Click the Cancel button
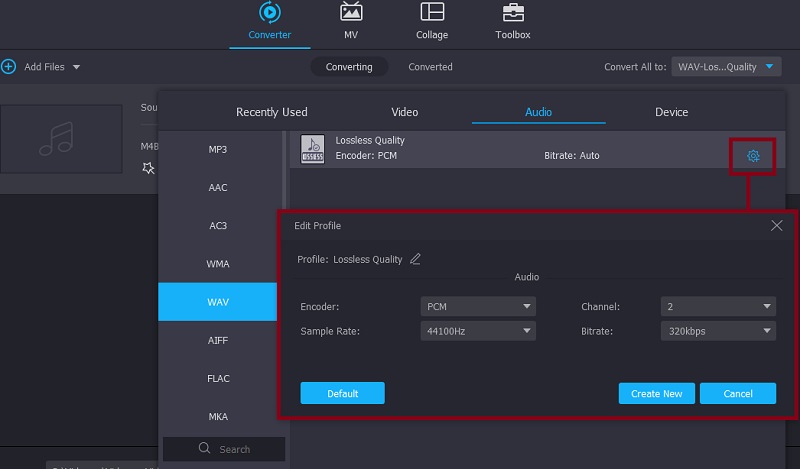 (738, 393)
